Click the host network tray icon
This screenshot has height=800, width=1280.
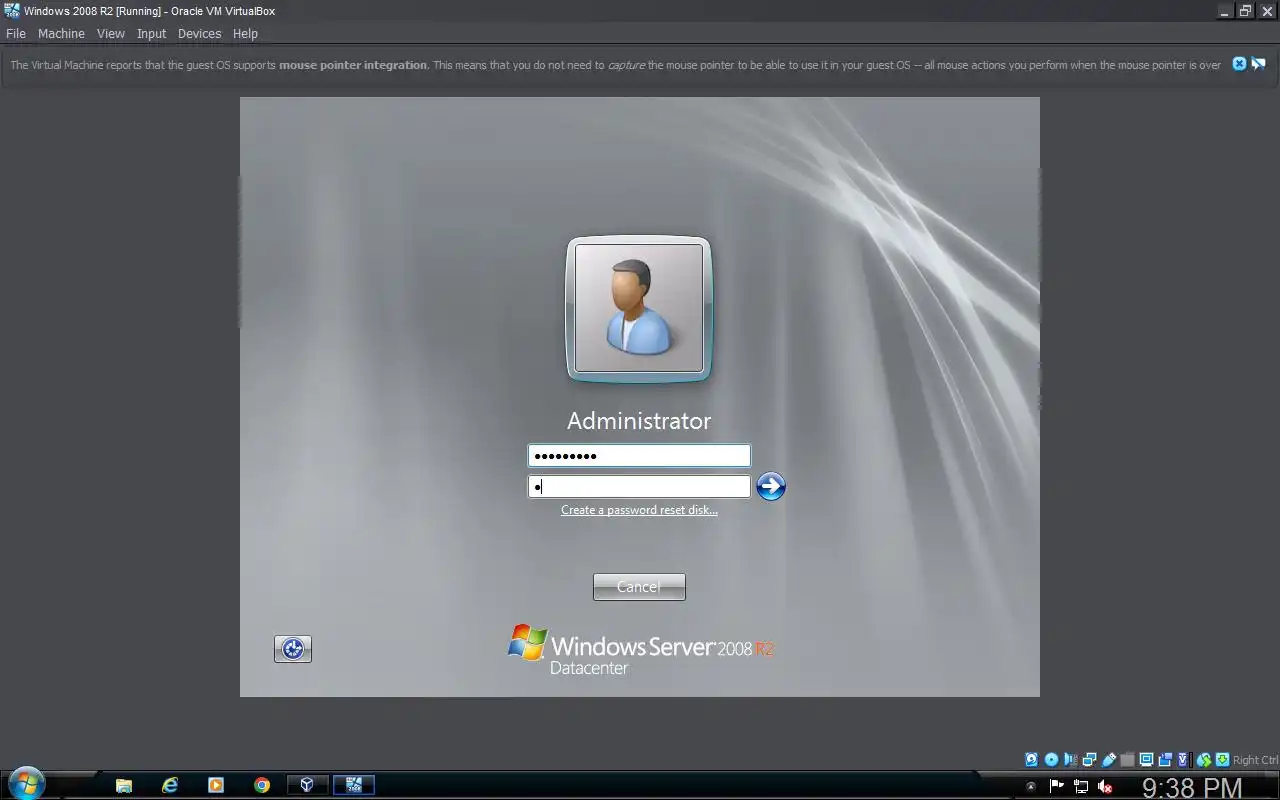coord(1081,787)
